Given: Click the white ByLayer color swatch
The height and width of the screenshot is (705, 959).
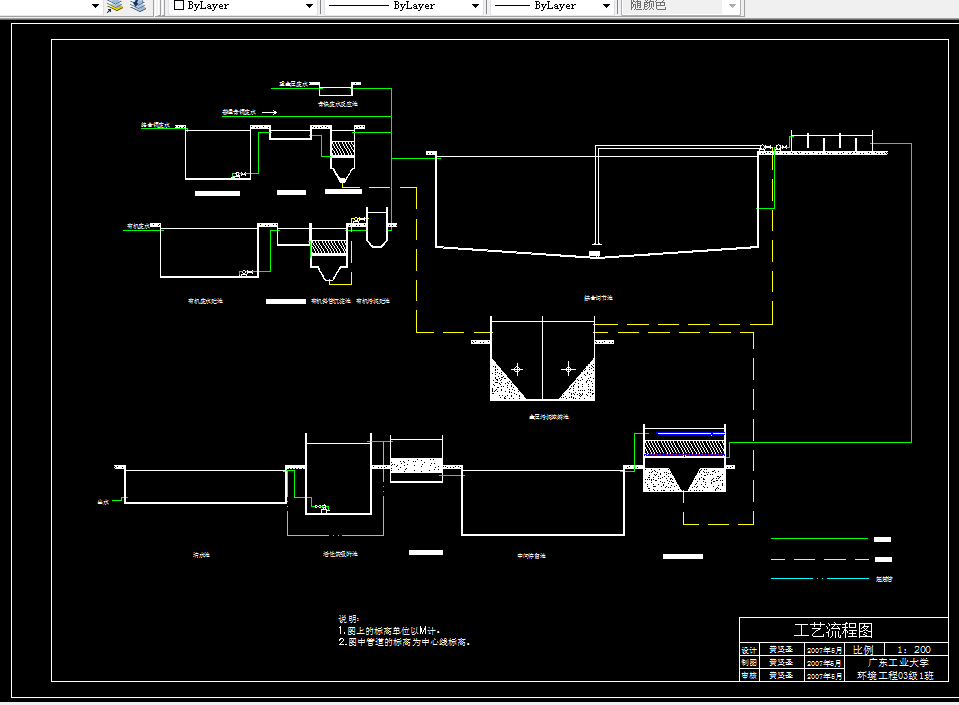Looking at the screenshot, I should click(179, 6).
